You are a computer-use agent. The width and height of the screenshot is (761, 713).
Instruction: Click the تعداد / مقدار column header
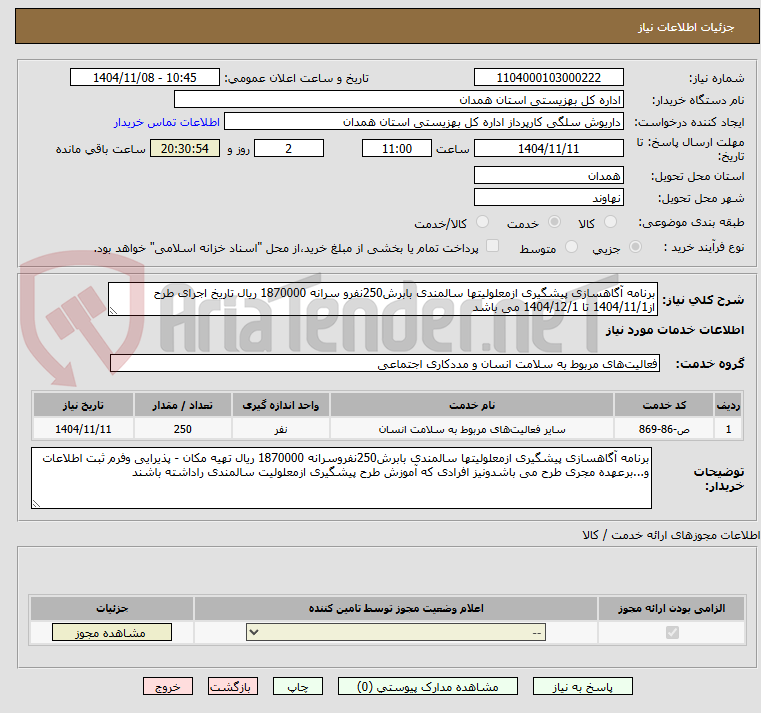(182, 405)
